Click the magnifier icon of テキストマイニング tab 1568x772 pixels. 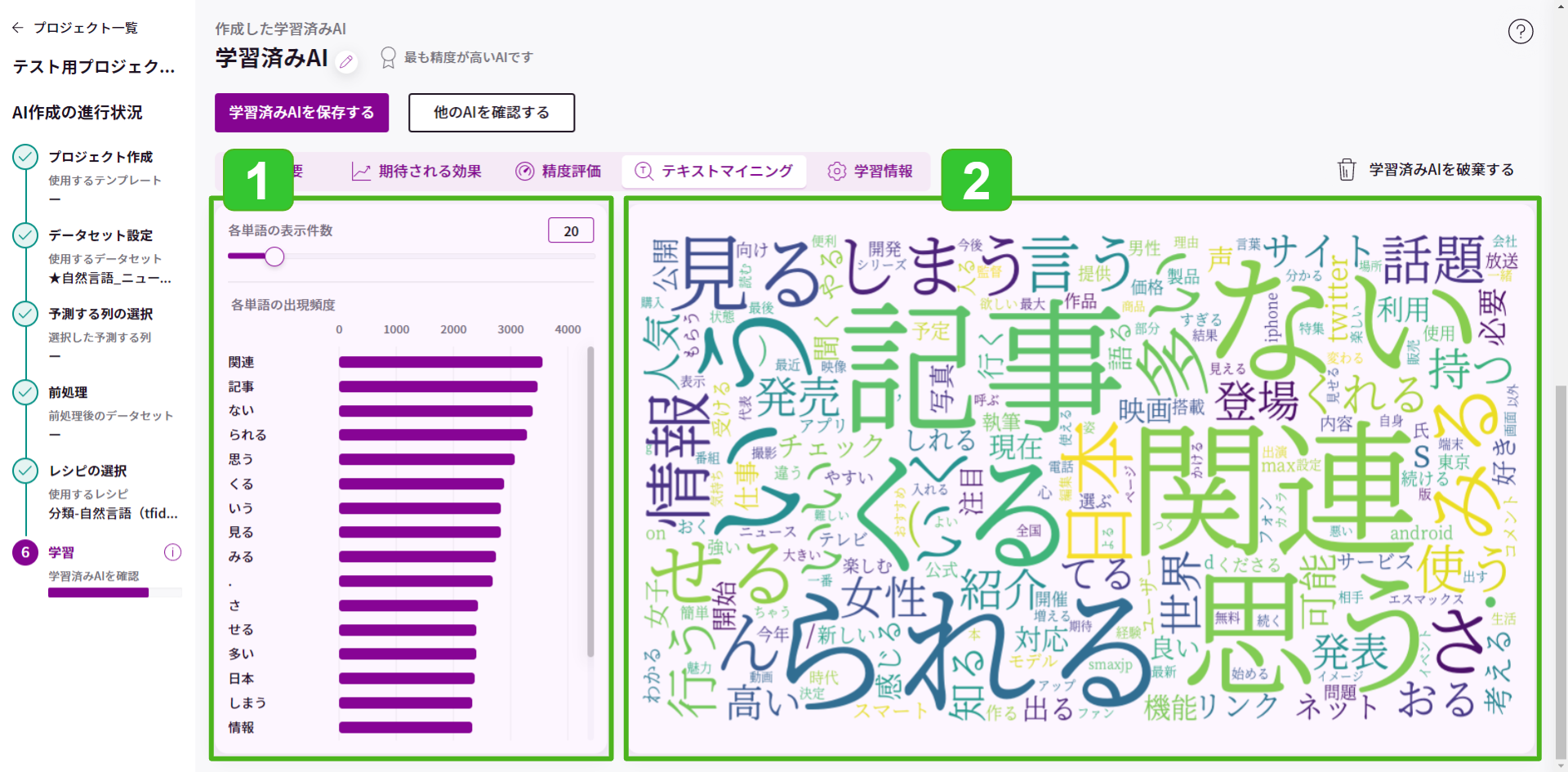(644, 171)
